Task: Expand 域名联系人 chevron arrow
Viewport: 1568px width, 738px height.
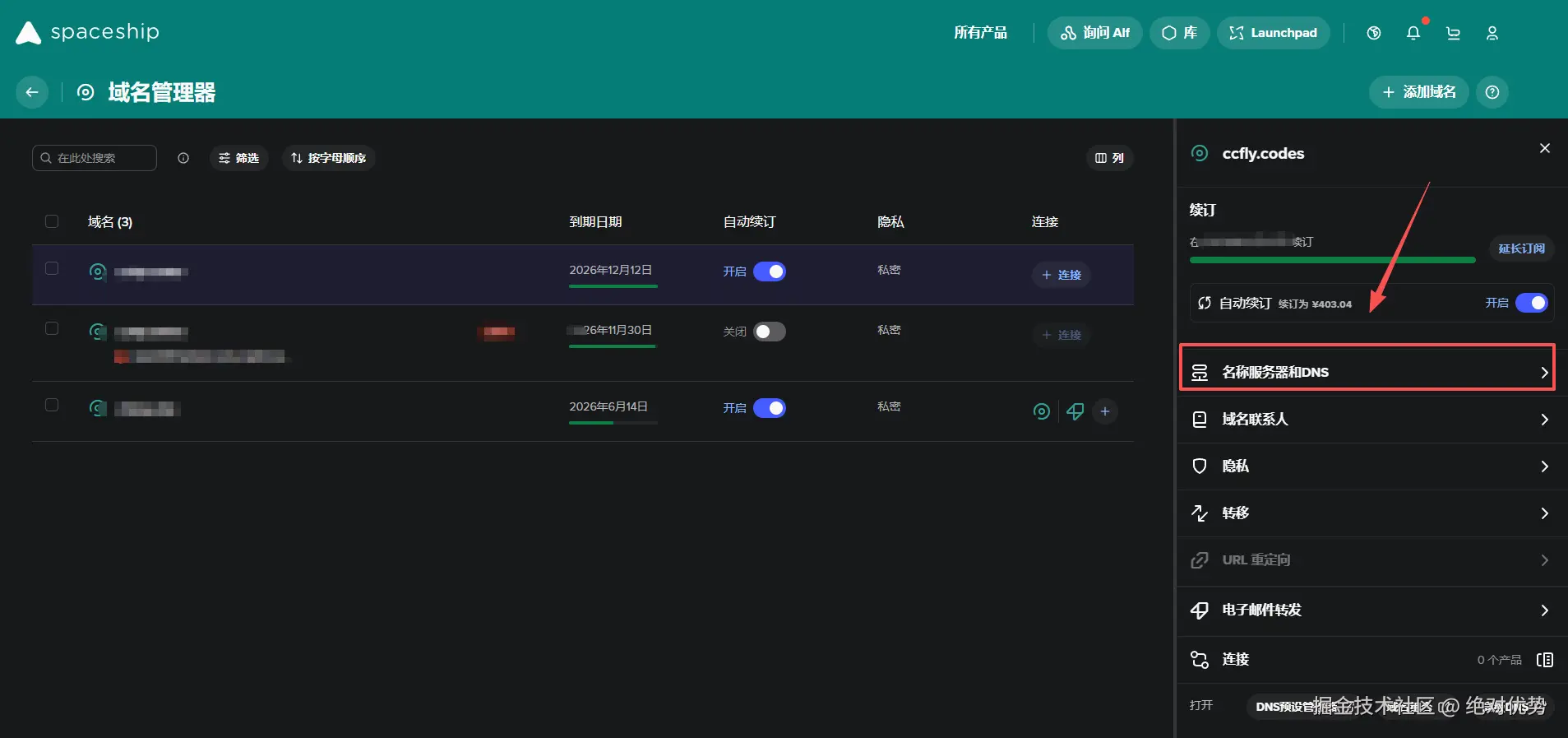Action: pos(1544,420)
